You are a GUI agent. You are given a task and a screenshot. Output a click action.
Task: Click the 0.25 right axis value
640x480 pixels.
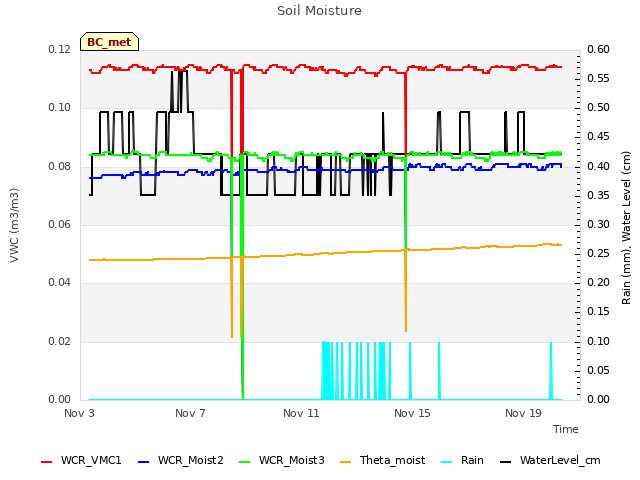pyautogui.click(x=598, y=253)
